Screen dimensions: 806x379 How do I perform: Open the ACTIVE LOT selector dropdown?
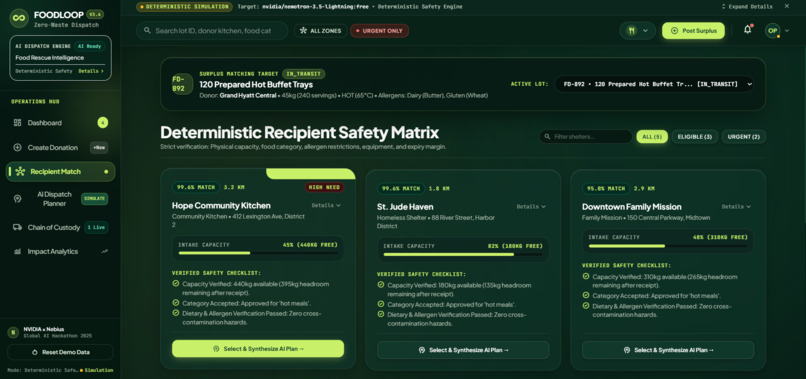(654, 84)
